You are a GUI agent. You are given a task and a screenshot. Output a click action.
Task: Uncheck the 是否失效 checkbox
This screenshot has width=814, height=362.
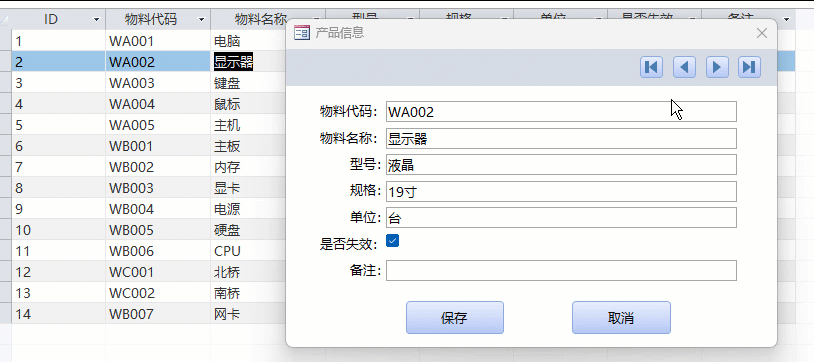392,241
